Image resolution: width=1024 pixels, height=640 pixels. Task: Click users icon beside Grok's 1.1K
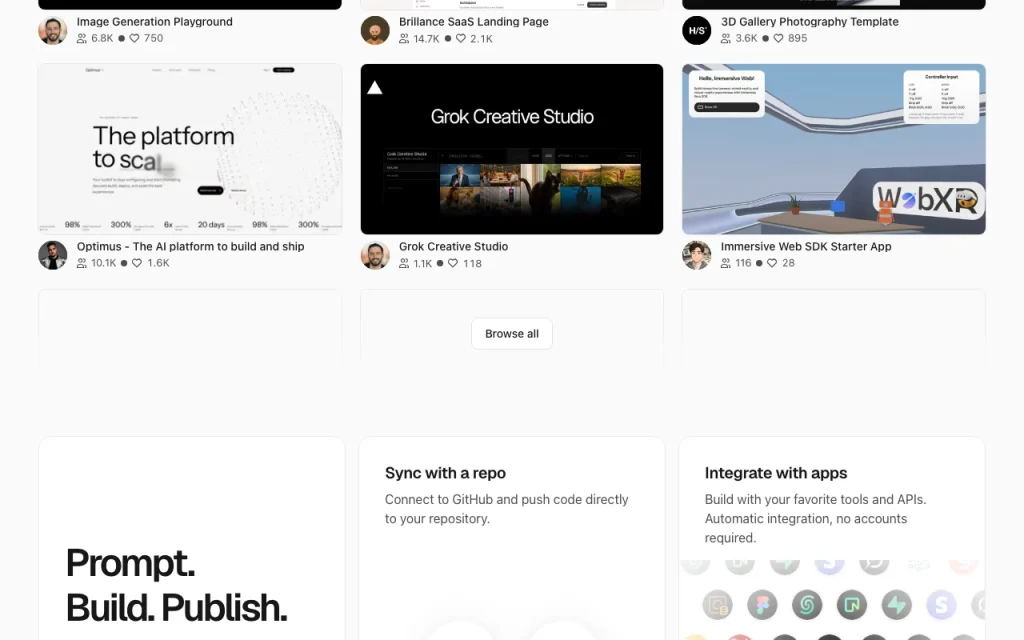(x=404, y=263)
